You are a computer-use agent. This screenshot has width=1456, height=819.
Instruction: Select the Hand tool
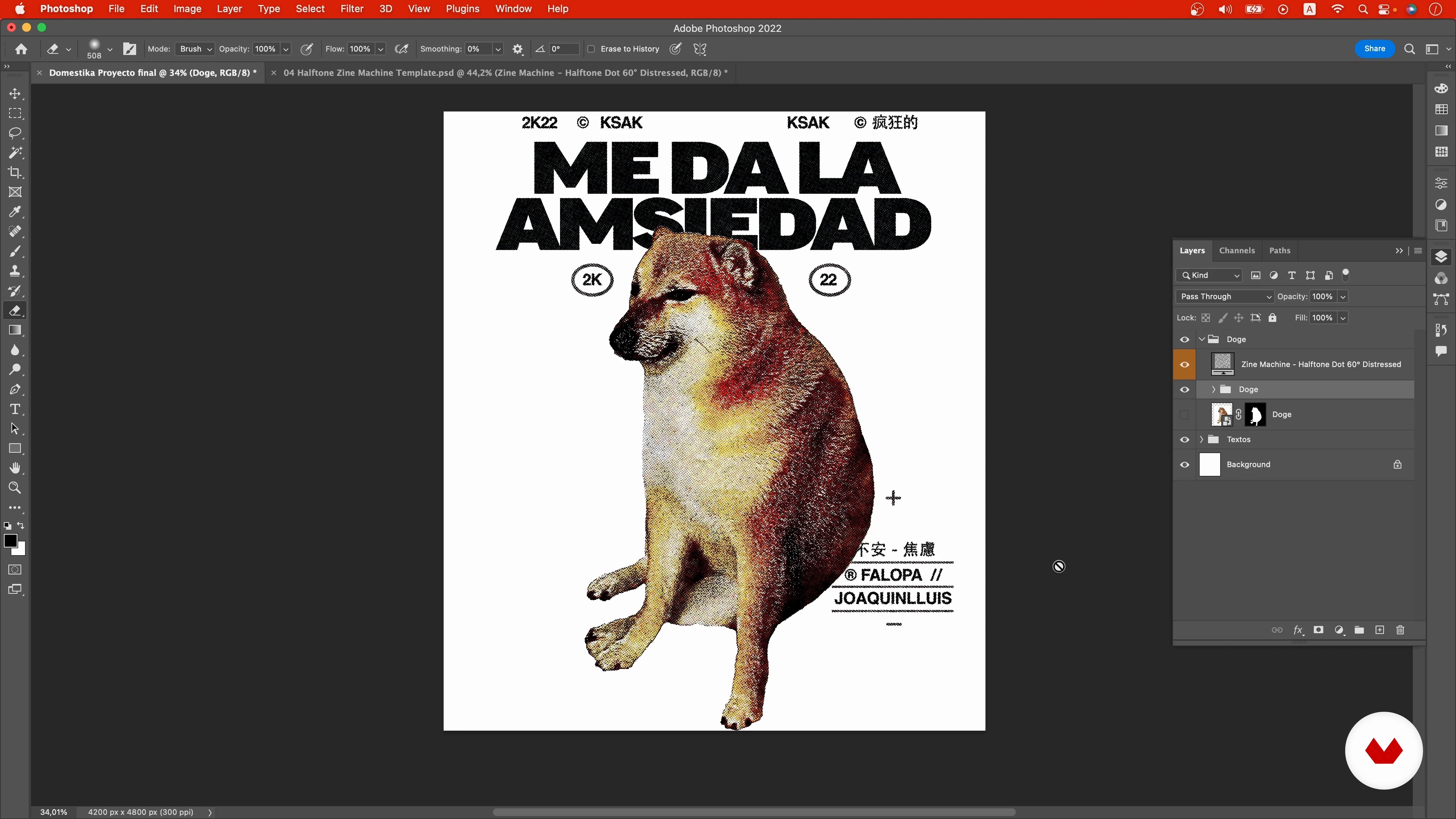15,468
